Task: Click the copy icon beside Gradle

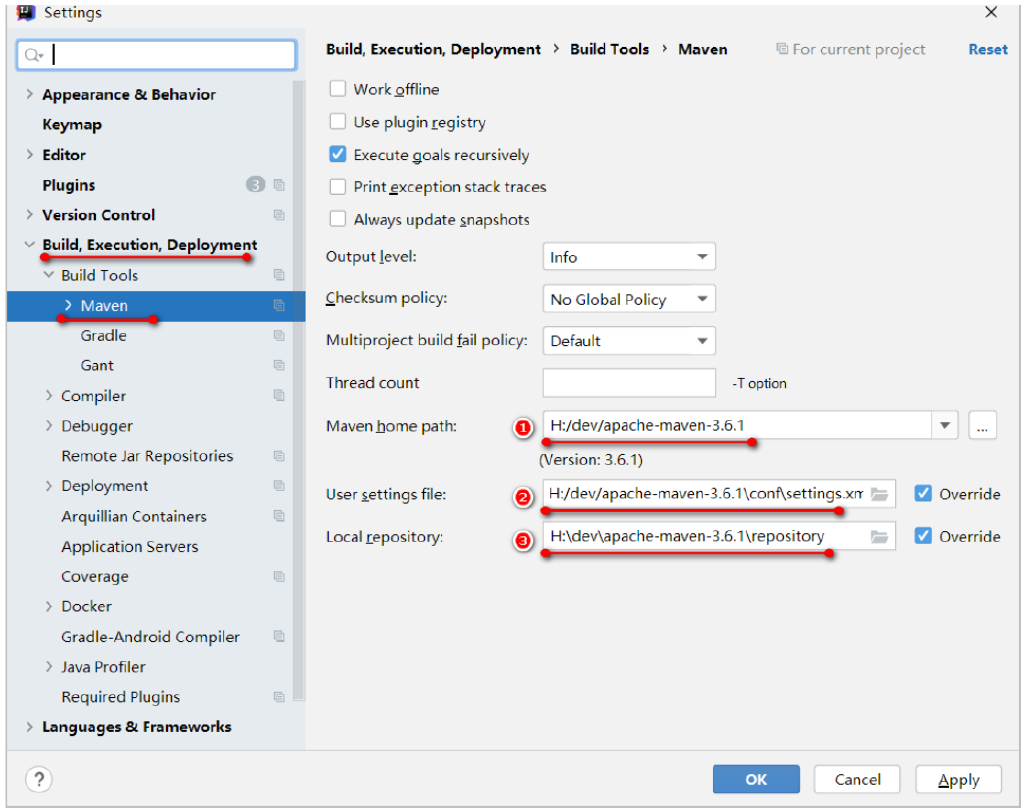Action: pyautogui.click(x=279, y=336)
